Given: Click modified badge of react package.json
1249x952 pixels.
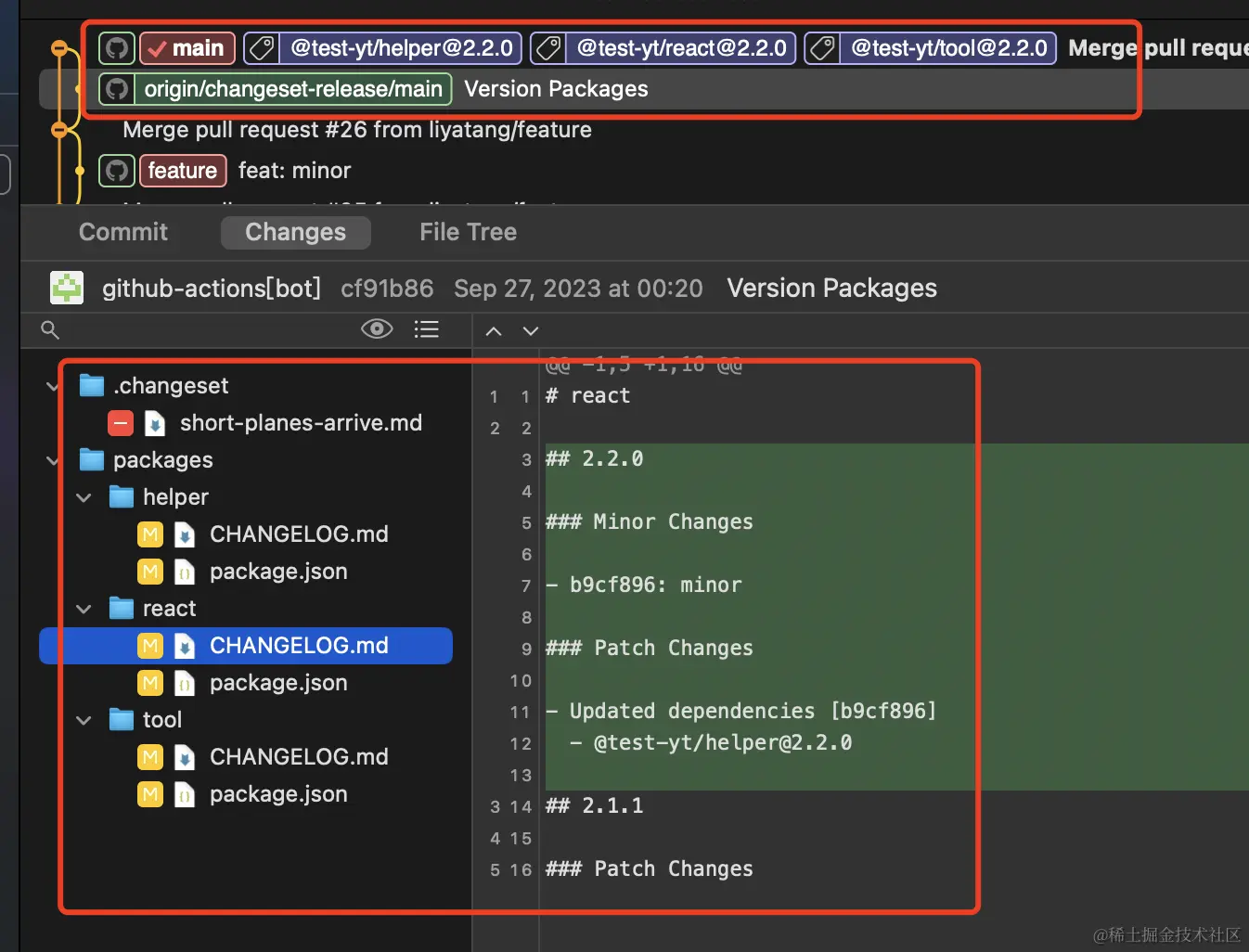Looking at the screenshot, I should pyautogui.click(x=150, y=683).
